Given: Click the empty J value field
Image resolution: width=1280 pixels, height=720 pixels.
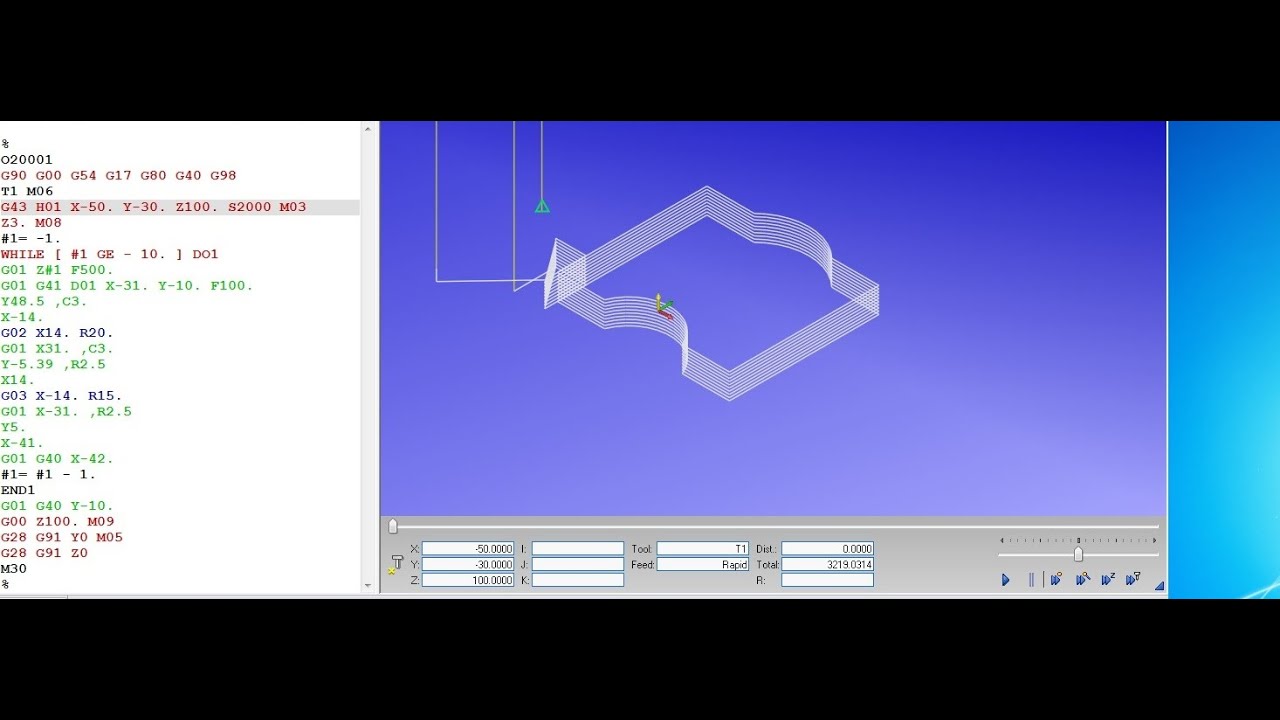Looking at the screenshot, I should 578,564.
